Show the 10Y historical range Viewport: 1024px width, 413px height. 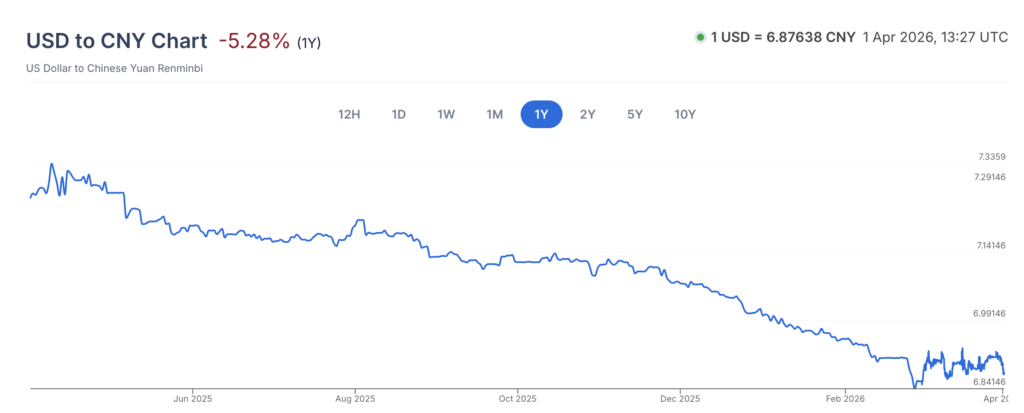(685, 114)
